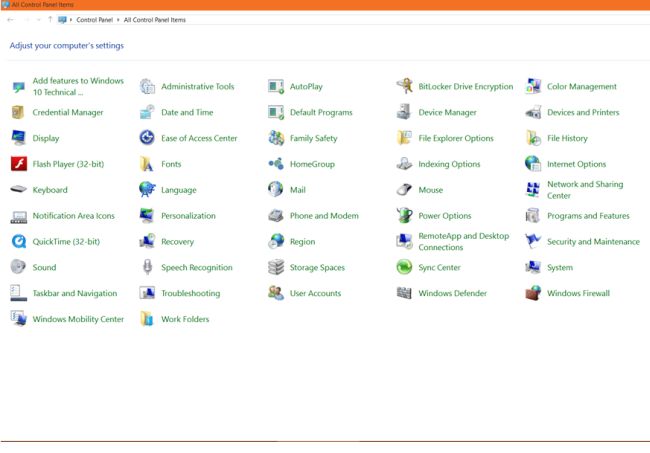650x453 pixels.
Task: Click the Taskbar and Navigation link
Action: coord(75,293)
